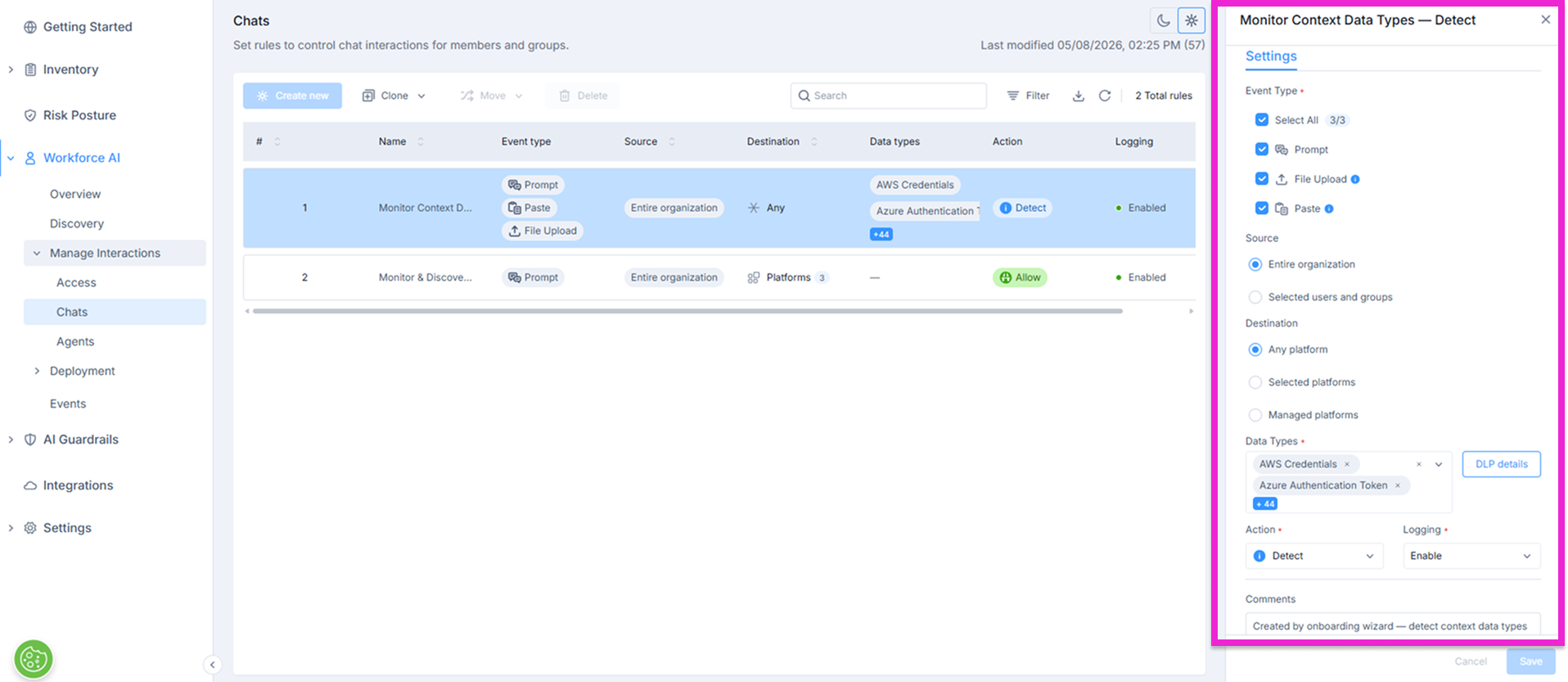Open the Settings tab in panel
1568x682 pixels.
click(x=1271, y=56)
